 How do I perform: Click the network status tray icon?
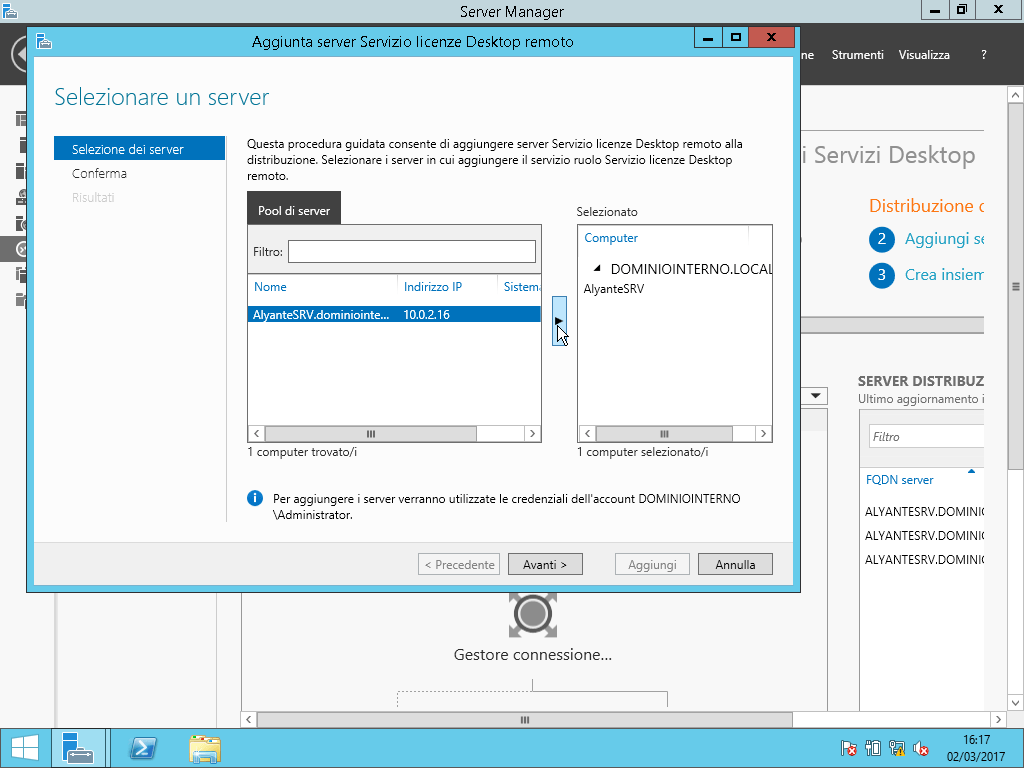coord(897,748)
